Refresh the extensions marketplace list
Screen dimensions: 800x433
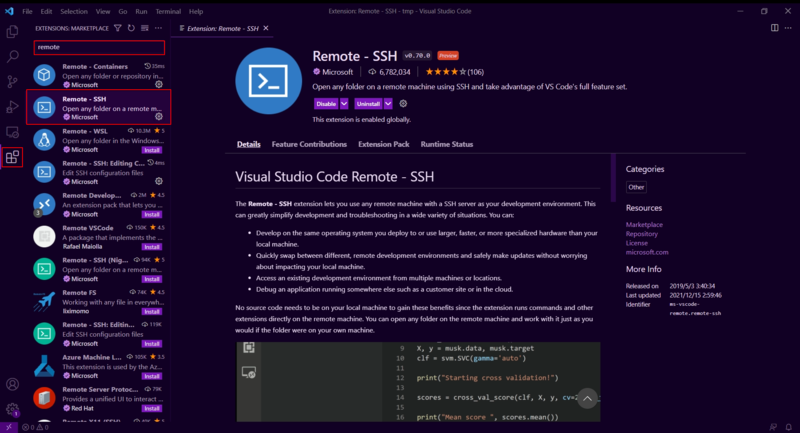click(x=131, y=28)
